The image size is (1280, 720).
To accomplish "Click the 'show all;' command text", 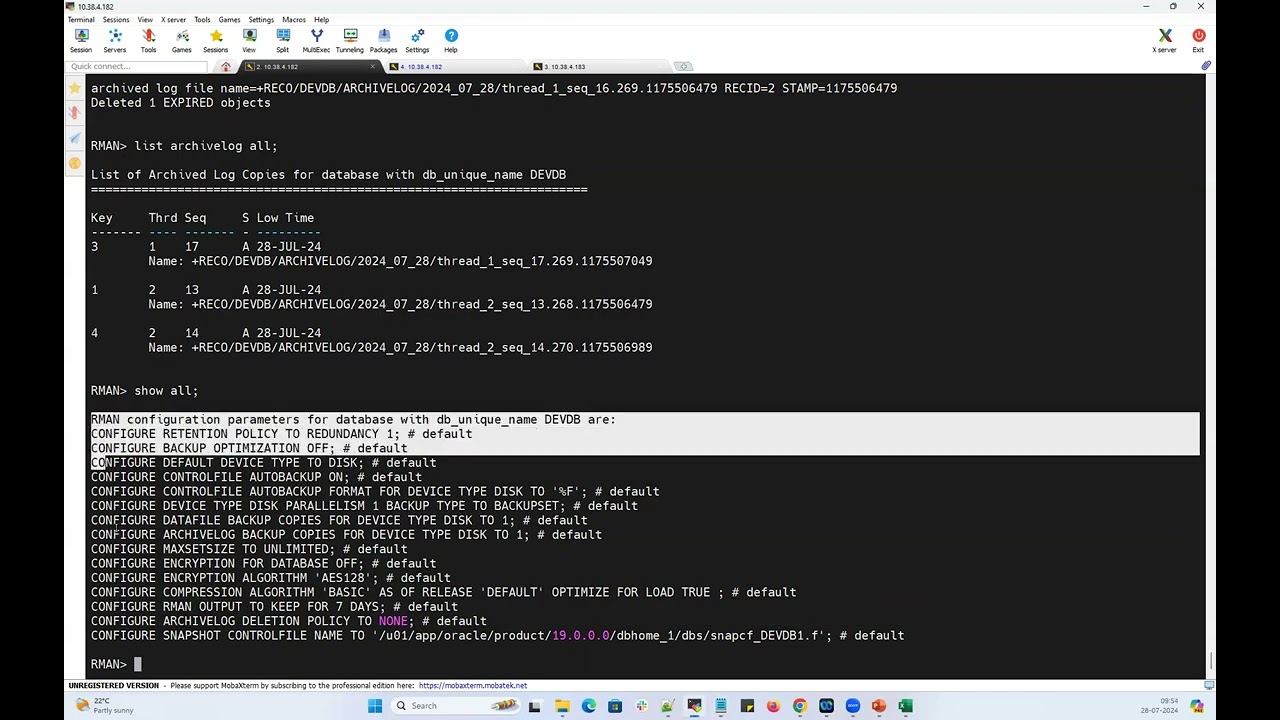I will [x=166, y=391].
